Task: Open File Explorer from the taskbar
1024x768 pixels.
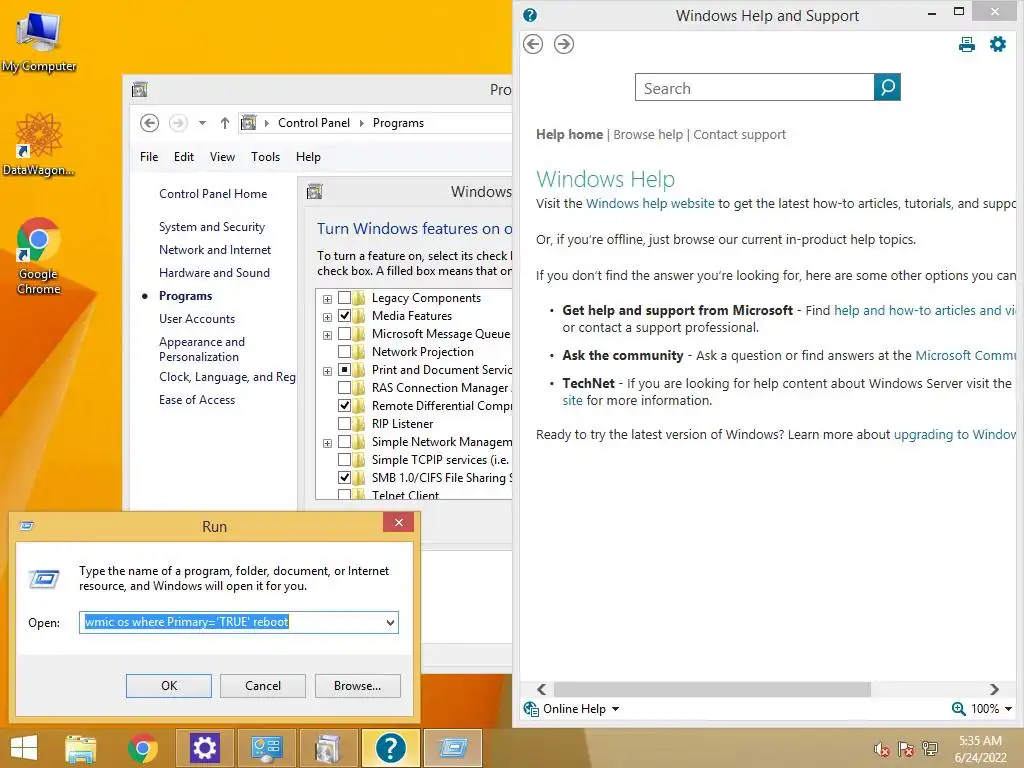Action: (80, 748)
